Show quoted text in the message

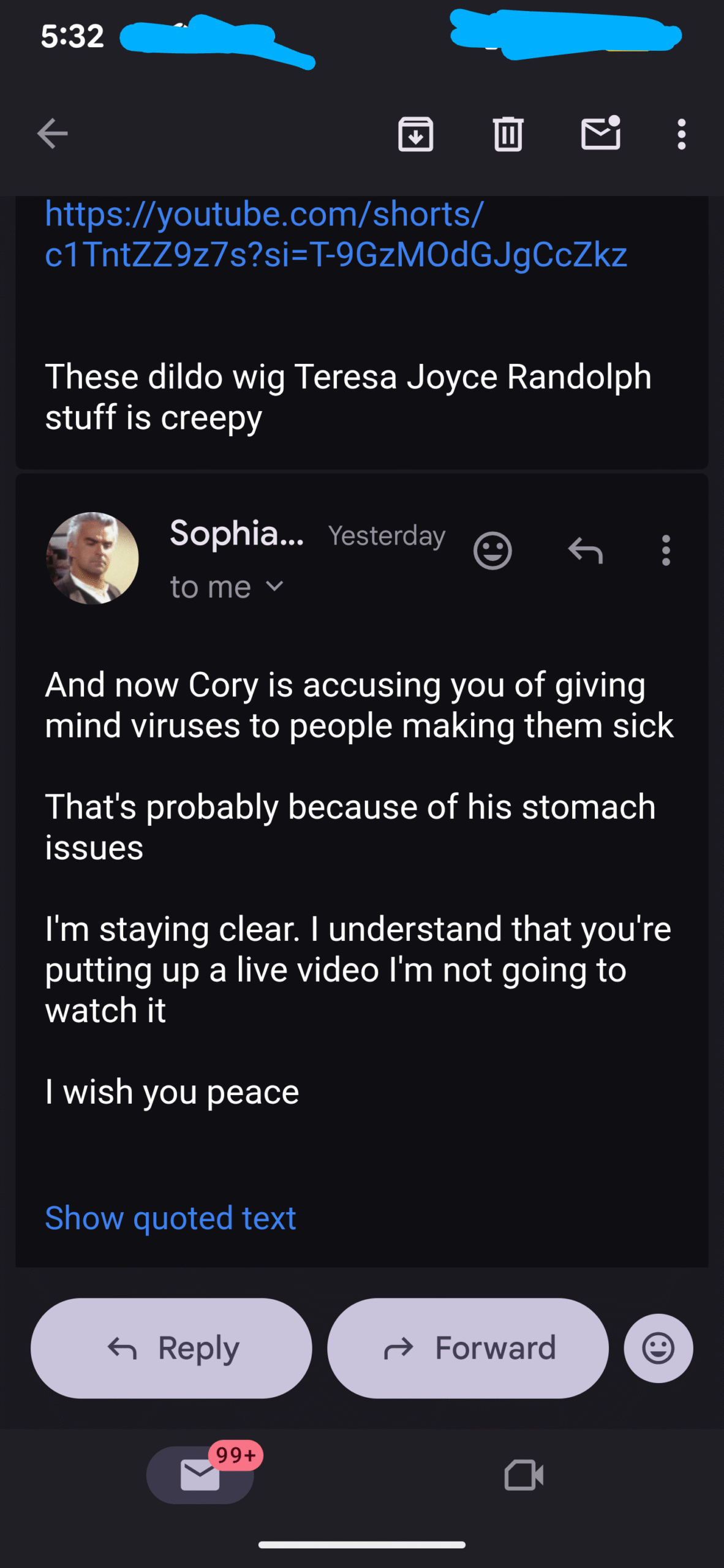point(170,1218)
